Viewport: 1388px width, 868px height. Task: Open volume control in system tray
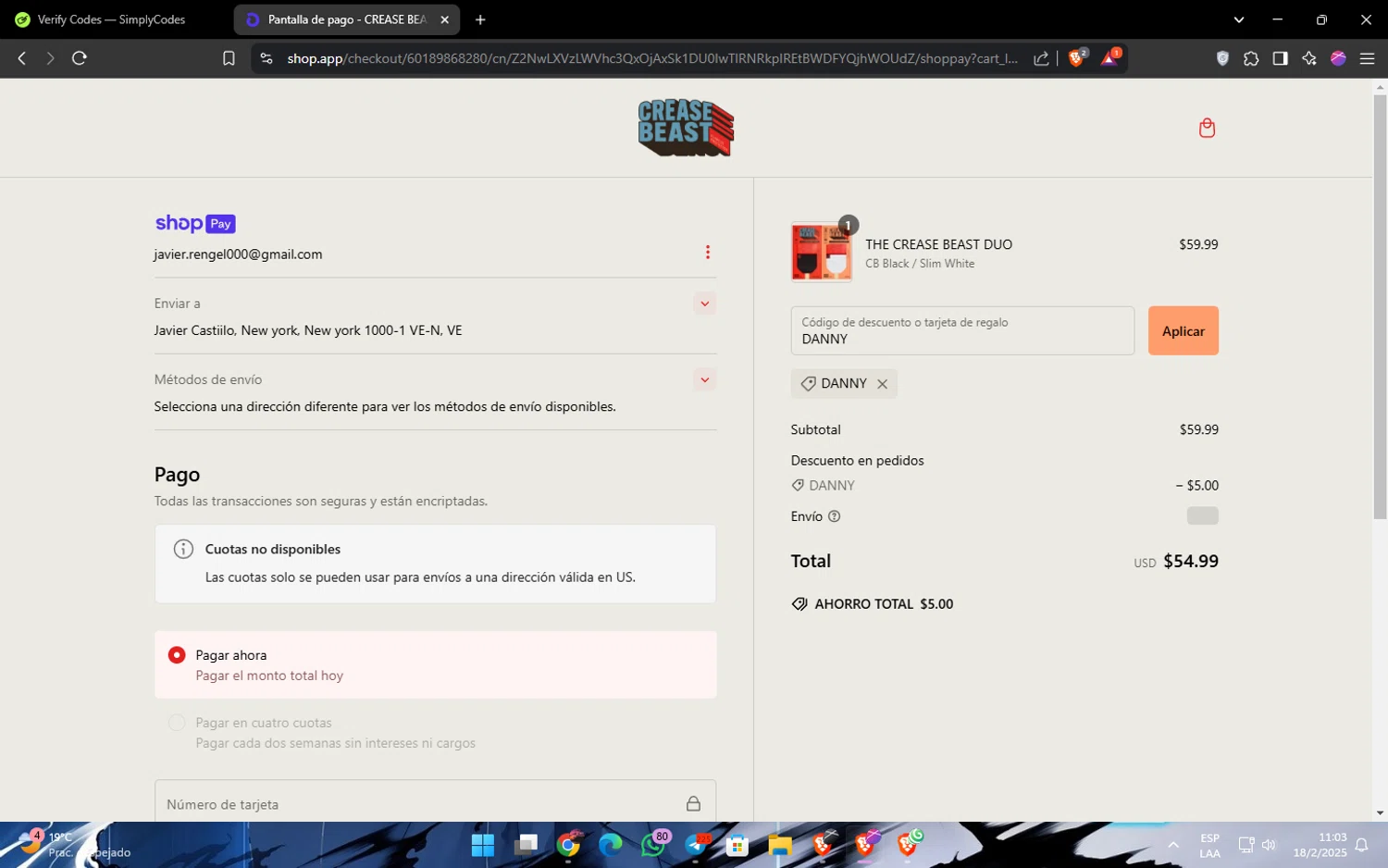click(1269, 845)
